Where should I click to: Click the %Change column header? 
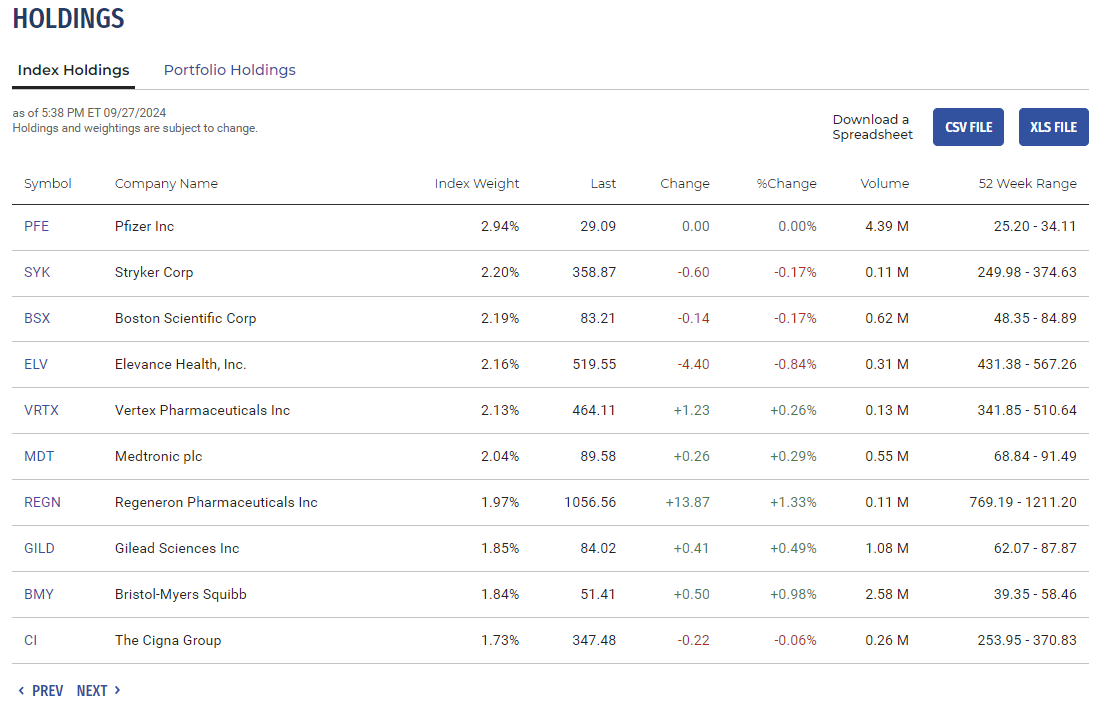pos(786,184)
